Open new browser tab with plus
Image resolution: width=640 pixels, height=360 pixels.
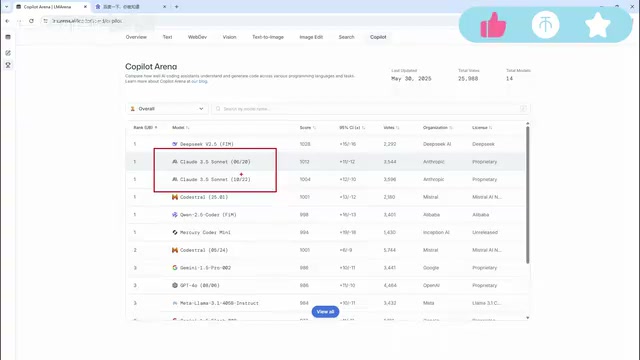(x=176, y=7)
